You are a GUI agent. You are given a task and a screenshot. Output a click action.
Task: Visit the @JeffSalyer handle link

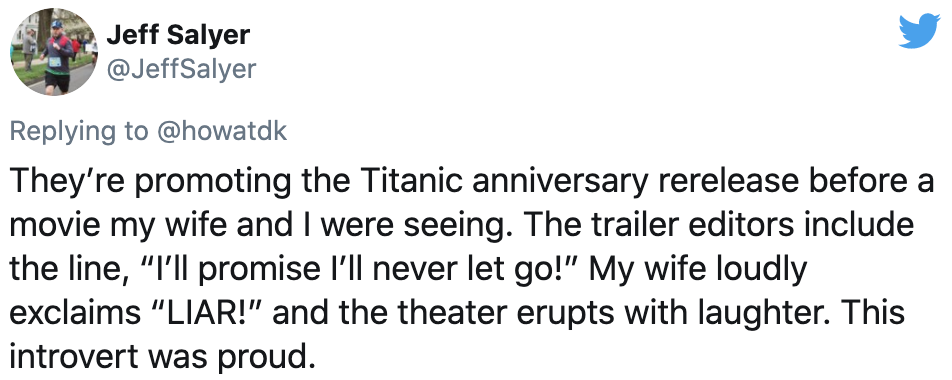(181, 70)
